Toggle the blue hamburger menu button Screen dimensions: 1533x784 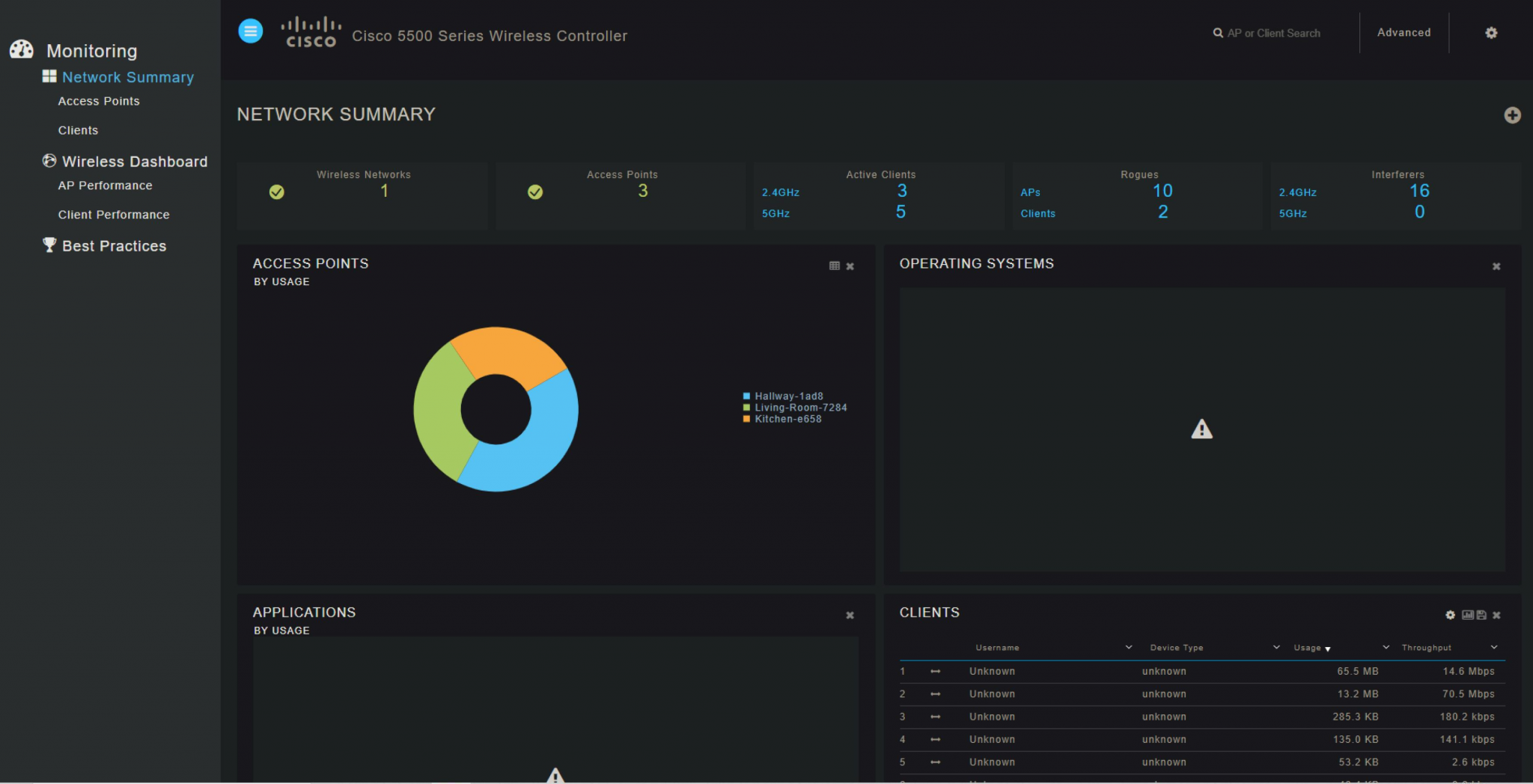[x=251, y=31]
